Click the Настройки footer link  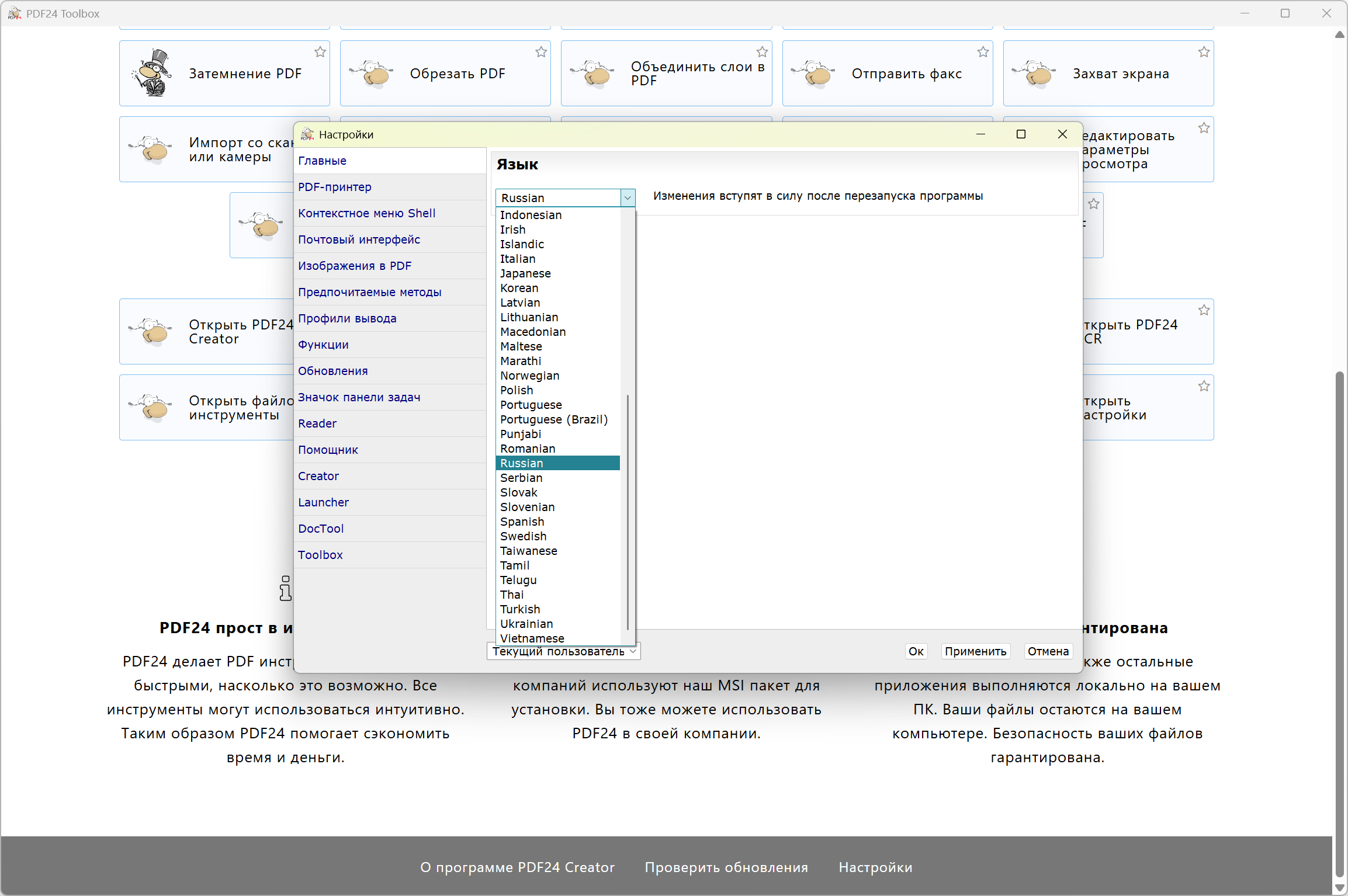tap(875, 867)
